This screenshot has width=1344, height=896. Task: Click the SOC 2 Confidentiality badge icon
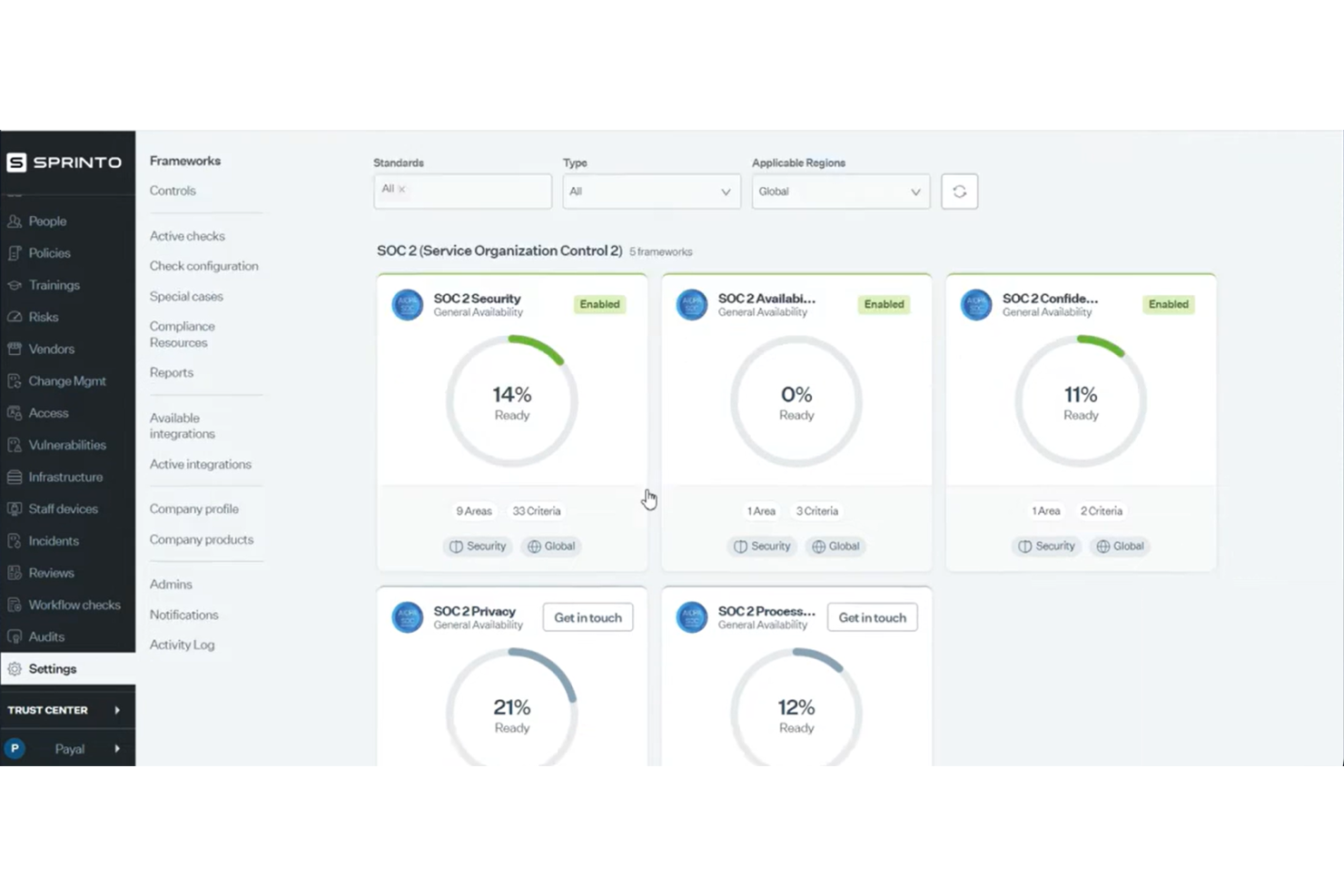(x=976, y=305)
